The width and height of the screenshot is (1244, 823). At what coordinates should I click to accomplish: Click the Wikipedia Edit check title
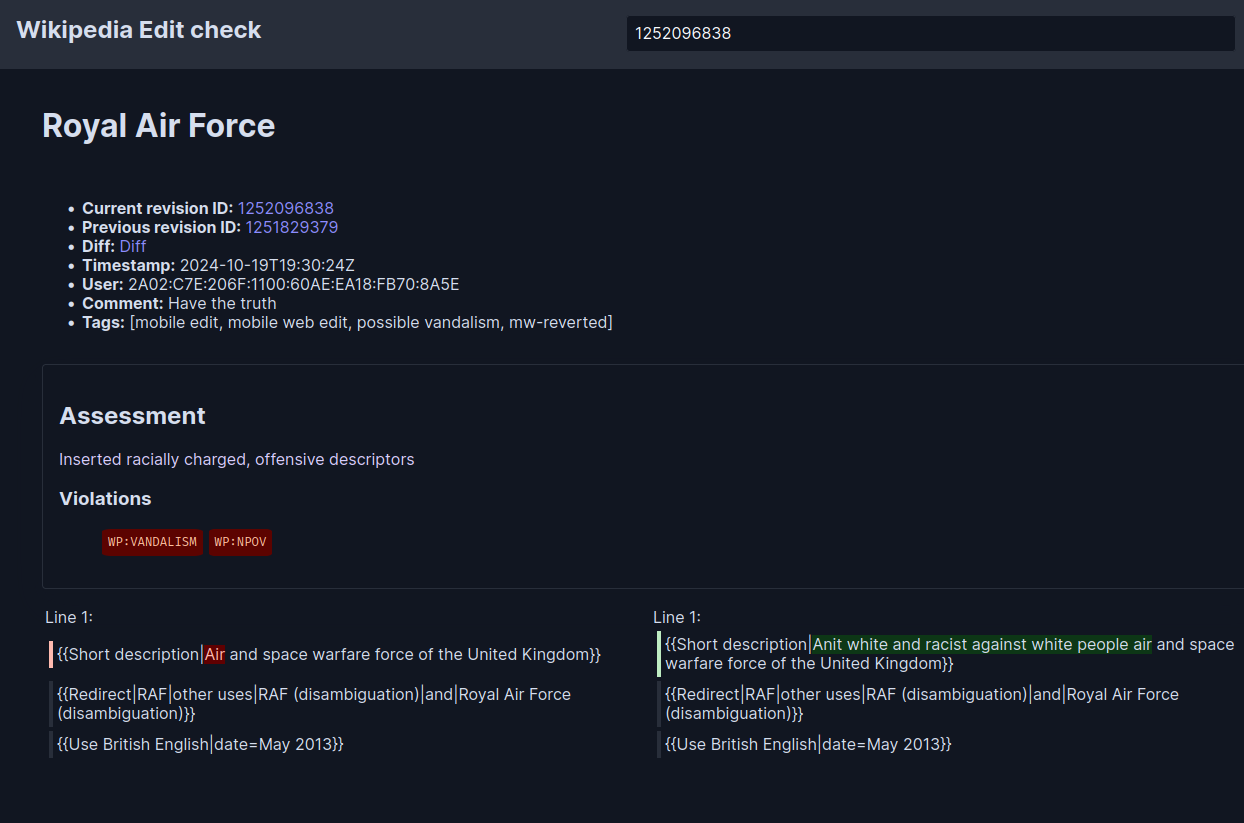(139, 30)
